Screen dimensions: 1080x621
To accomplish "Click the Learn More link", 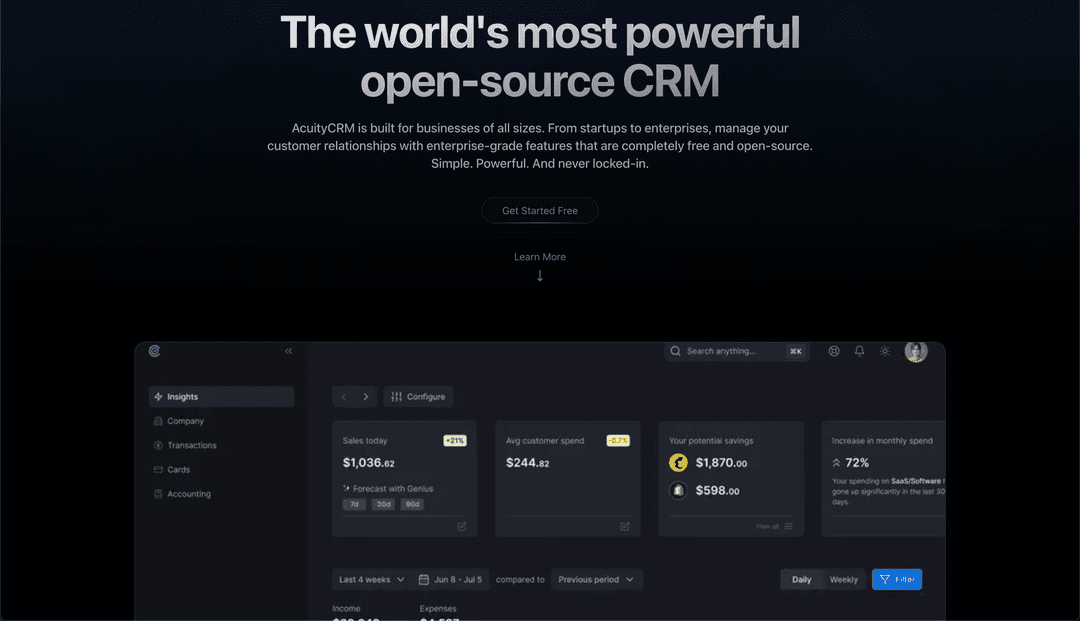I will (539, 257).
